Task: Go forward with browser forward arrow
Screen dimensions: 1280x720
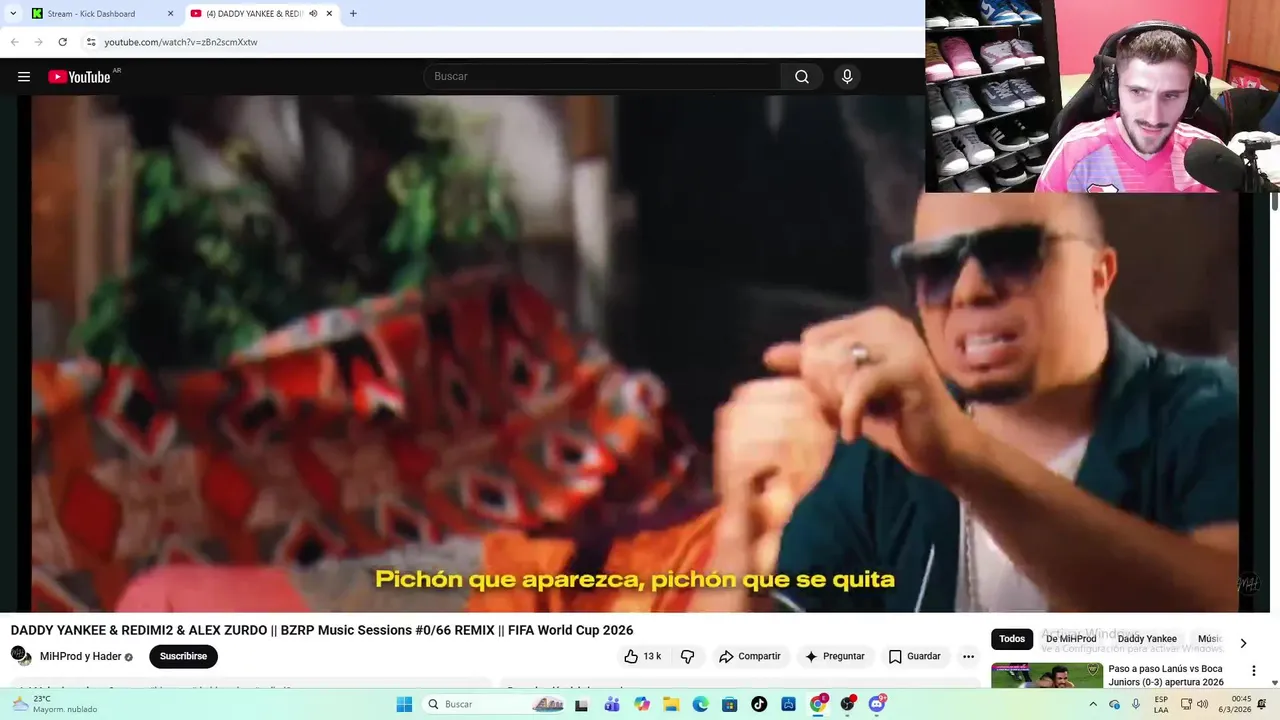Action: [x=38, y=42]
